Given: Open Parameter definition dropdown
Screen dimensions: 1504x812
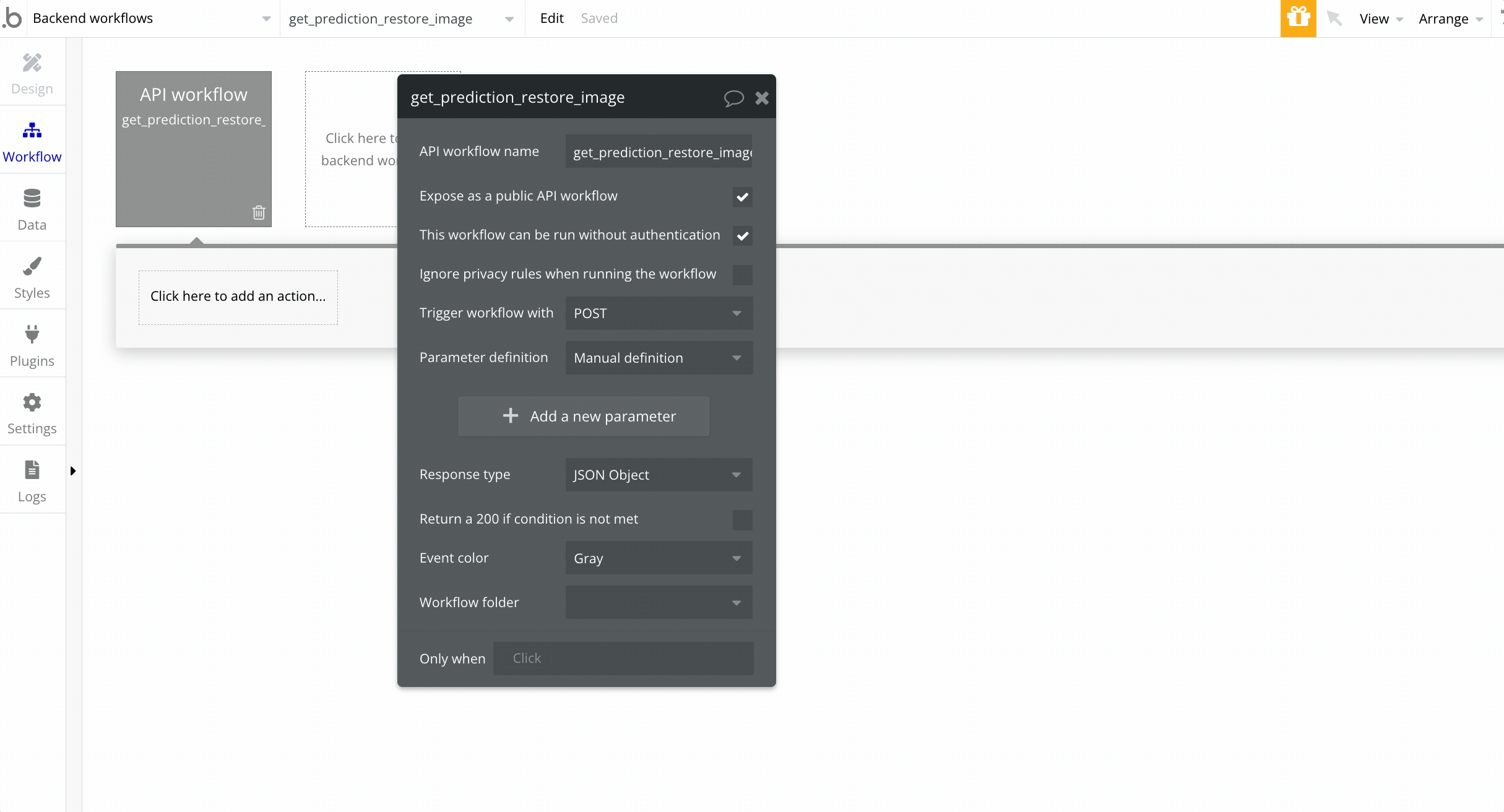Looking at the screenshot, I should [659, 358].
